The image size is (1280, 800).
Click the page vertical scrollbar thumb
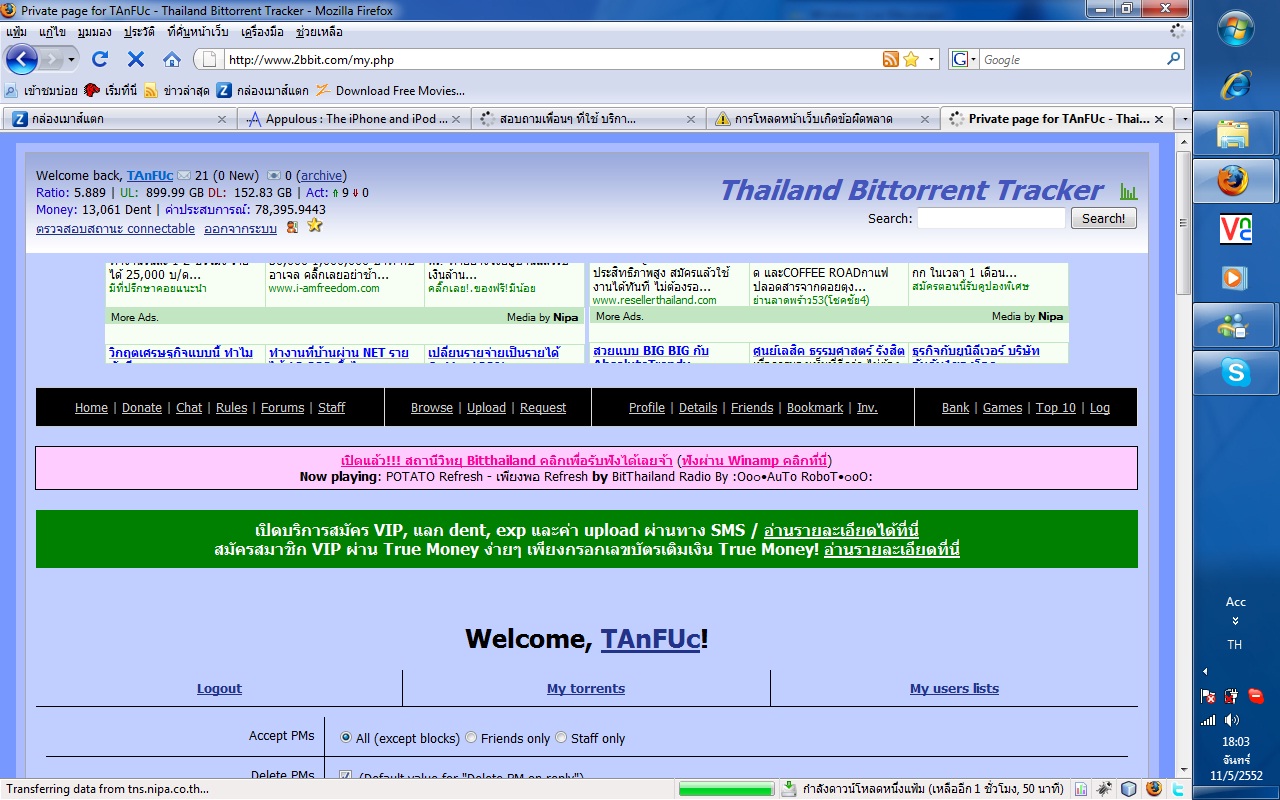pos(1184,222)
